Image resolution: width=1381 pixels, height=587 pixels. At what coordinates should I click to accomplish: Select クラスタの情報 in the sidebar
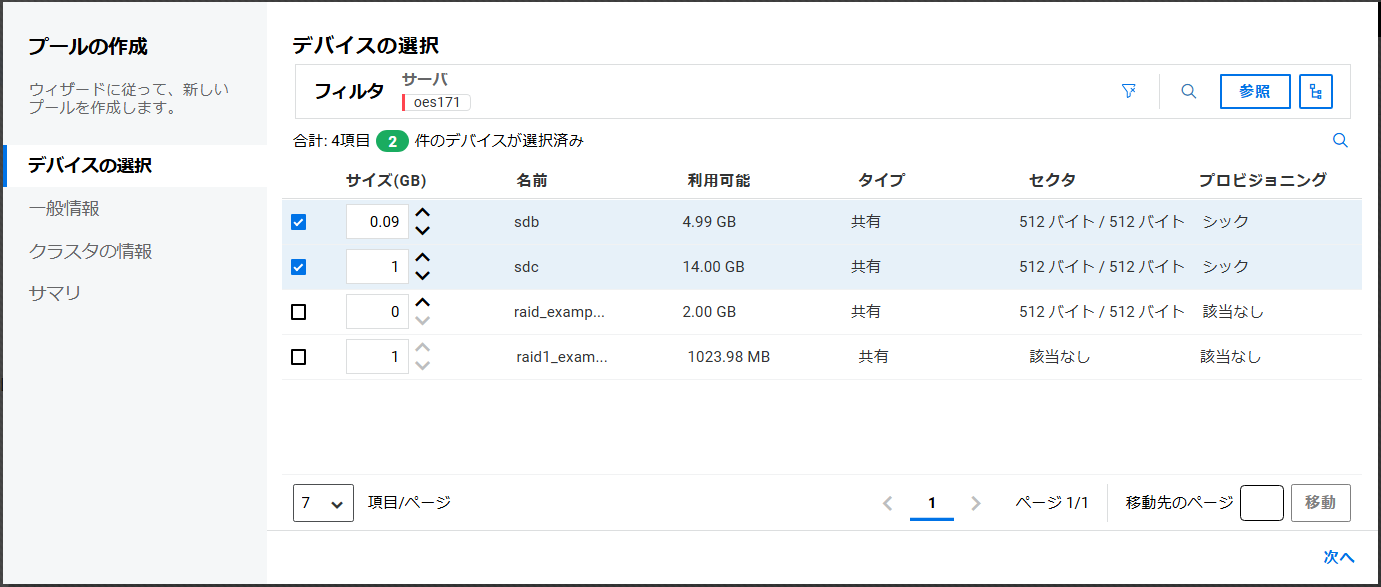tap(90, 251)
